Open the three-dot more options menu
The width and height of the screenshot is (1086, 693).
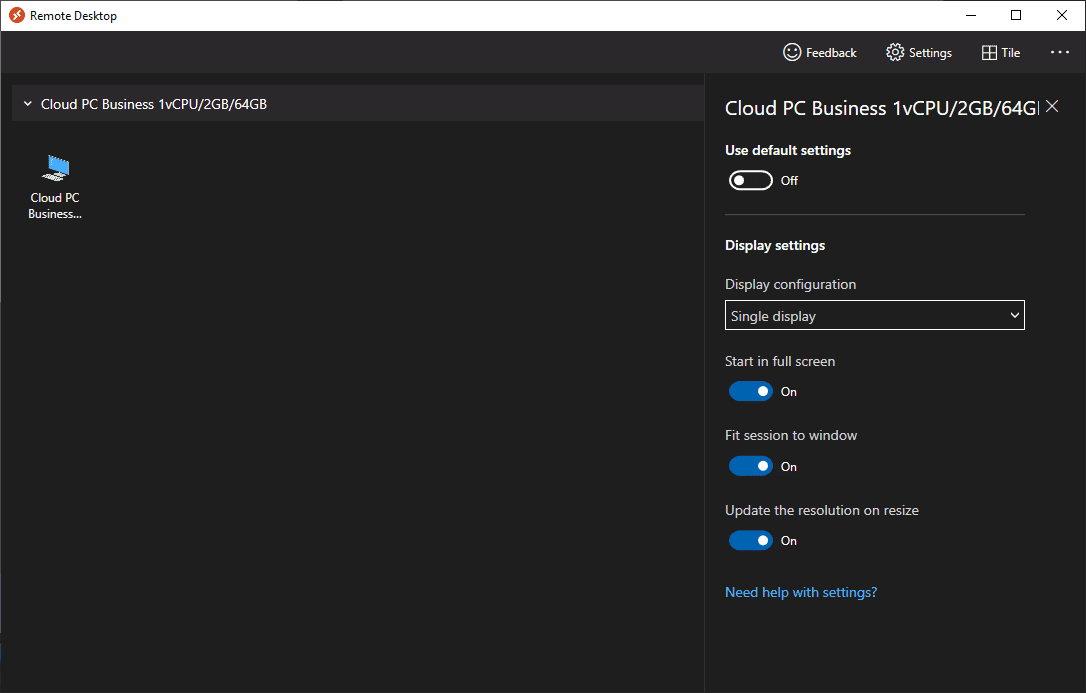[x=1060, y=52]
